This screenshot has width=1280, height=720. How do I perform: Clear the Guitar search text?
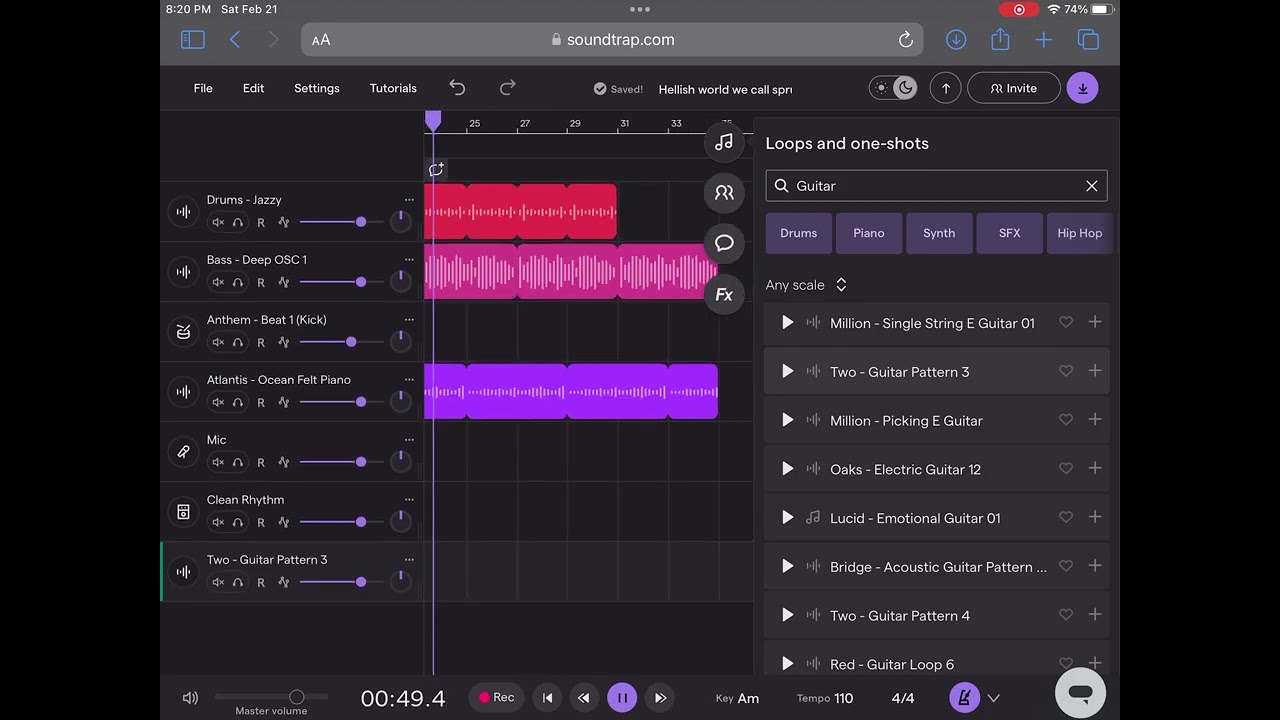pyautogui.click(x=1092, y=186)
